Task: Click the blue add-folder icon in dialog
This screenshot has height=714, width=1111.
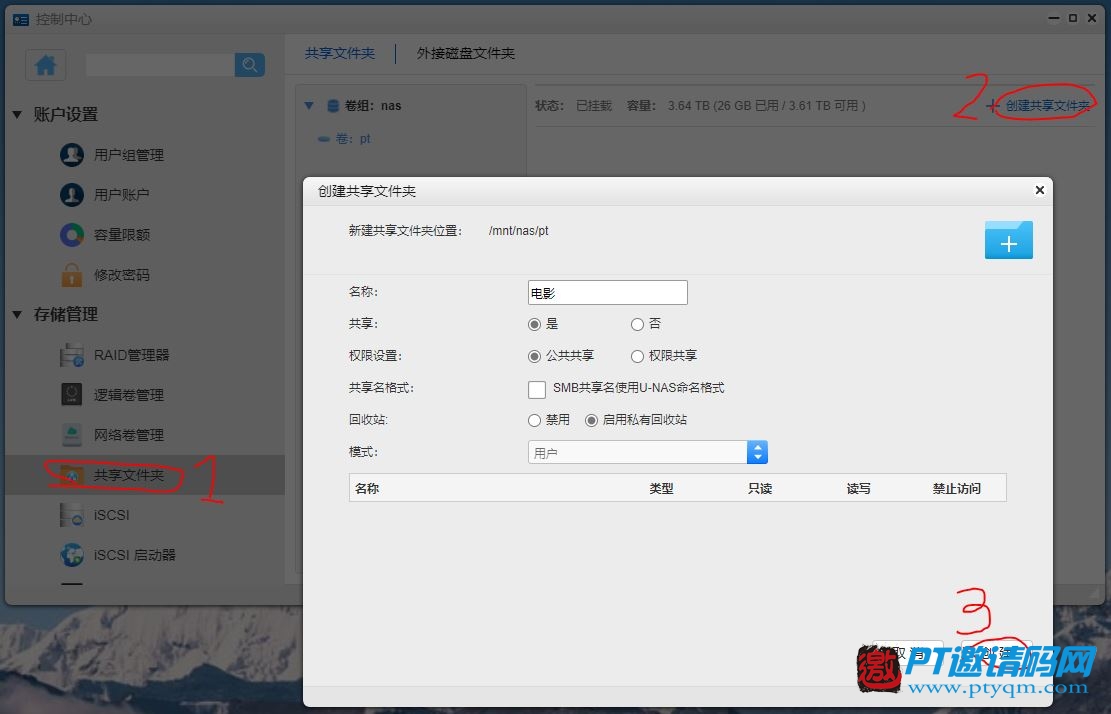Action: (1008, 239)
